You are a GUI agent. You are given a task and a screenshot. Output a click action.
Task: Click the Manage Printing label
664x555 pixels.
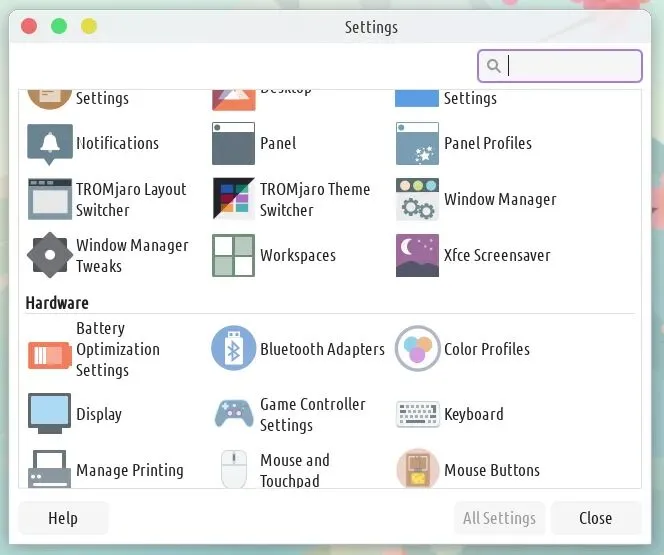pos(130,470)
